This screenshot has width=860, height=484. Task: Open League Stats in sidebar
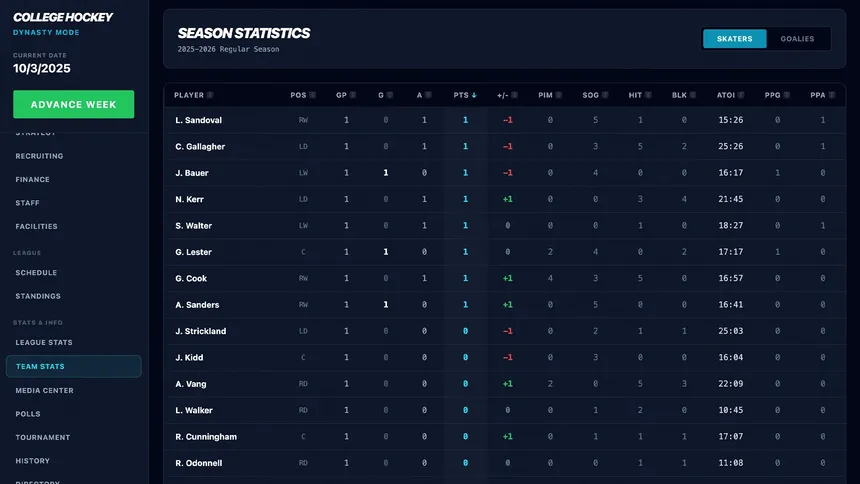(44, 343)
